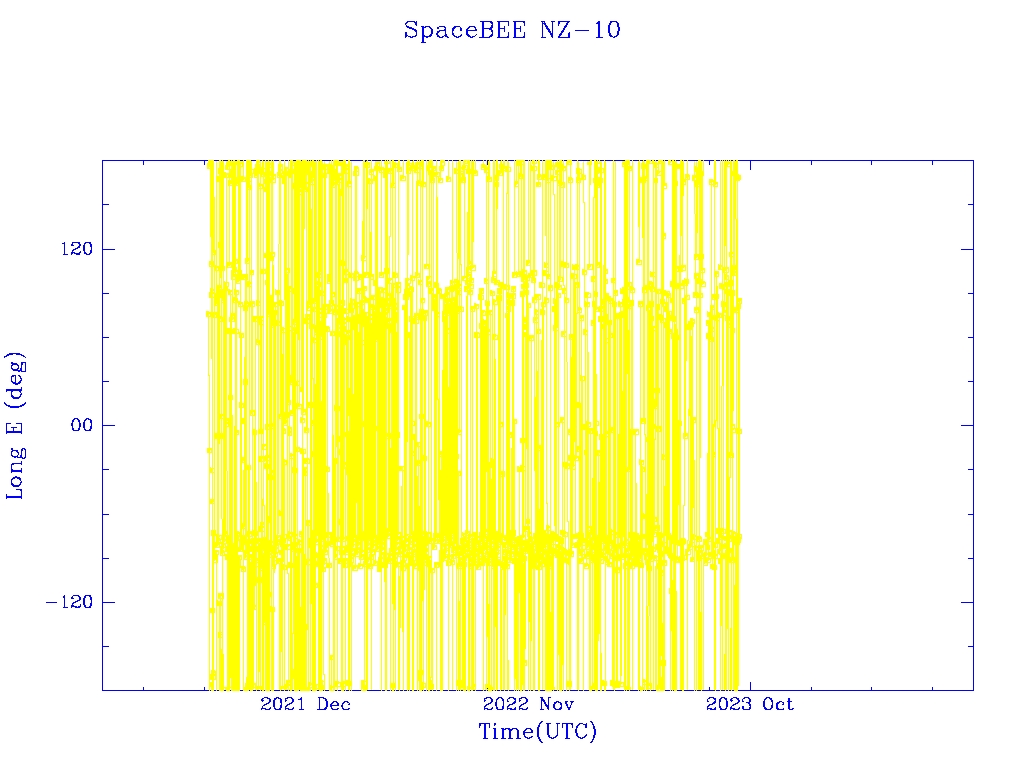Select the 2022 Nov date label

click(528, 704)
